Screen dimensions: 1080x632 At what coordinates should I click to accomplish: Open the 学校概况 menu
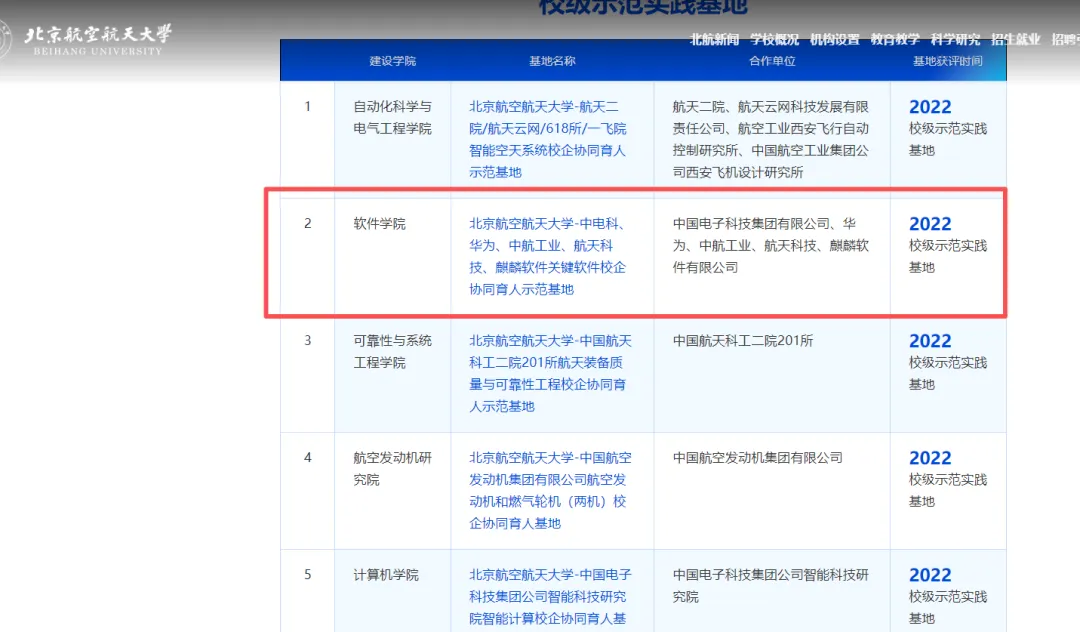(774, 40)
